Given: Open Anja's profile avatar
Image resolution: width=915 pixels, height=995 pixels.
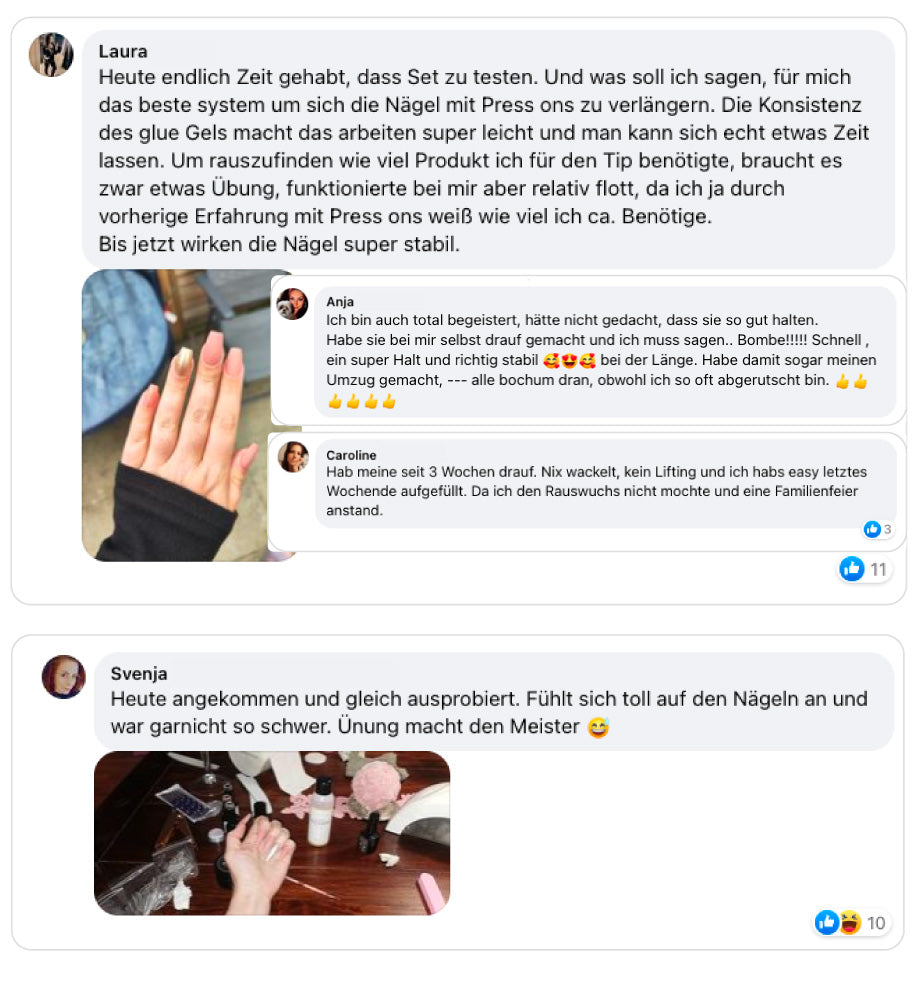Looking at the screenshot, I should click(292, 304).
